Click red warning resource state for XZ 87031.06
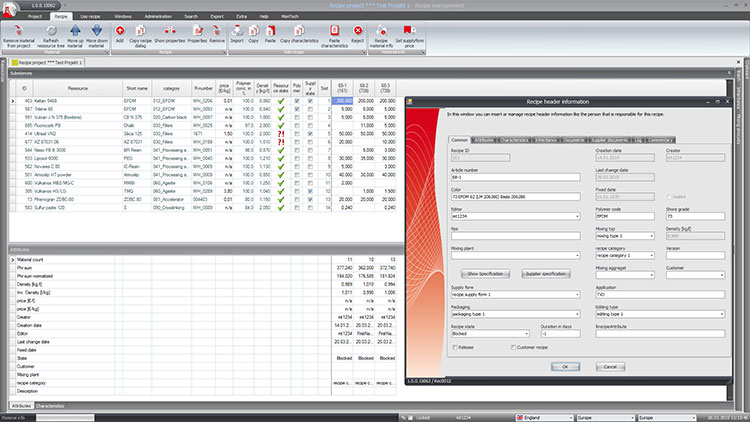The width and height of the screenshot is (750, 422). pos(281,142)
